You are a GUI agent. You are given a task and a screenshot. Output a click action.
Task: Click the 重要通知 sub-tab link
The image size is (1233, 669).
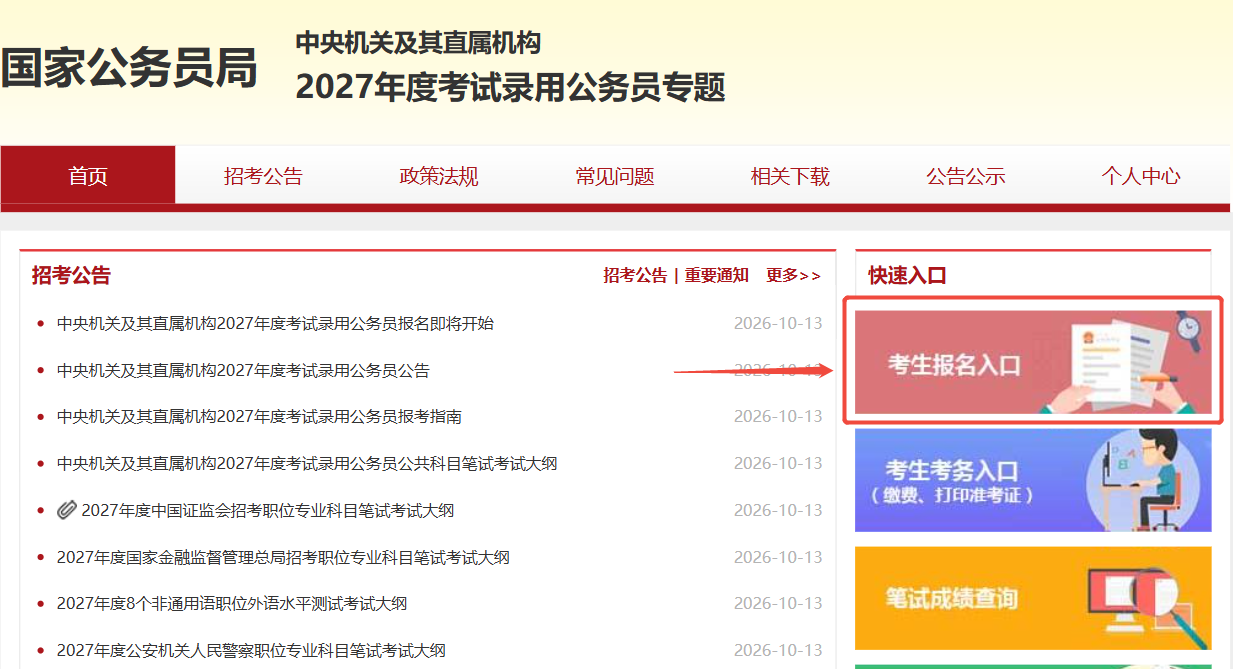point(716,275)
